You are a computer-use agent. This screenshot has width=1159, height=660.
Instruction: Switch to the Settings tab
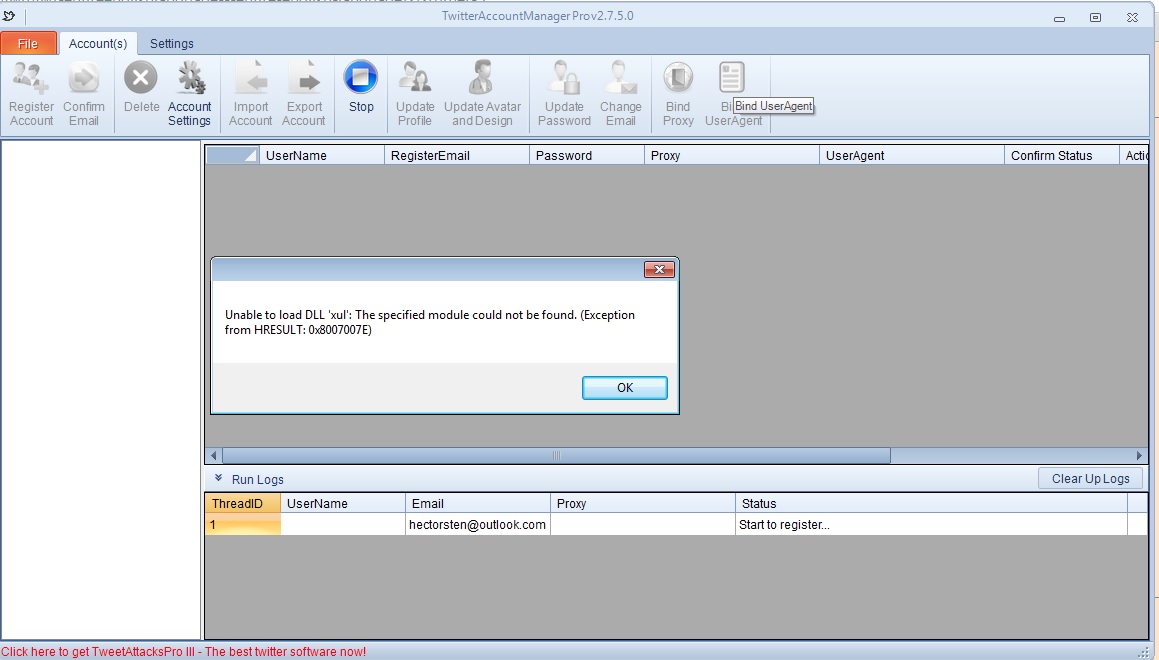[172, 44]
